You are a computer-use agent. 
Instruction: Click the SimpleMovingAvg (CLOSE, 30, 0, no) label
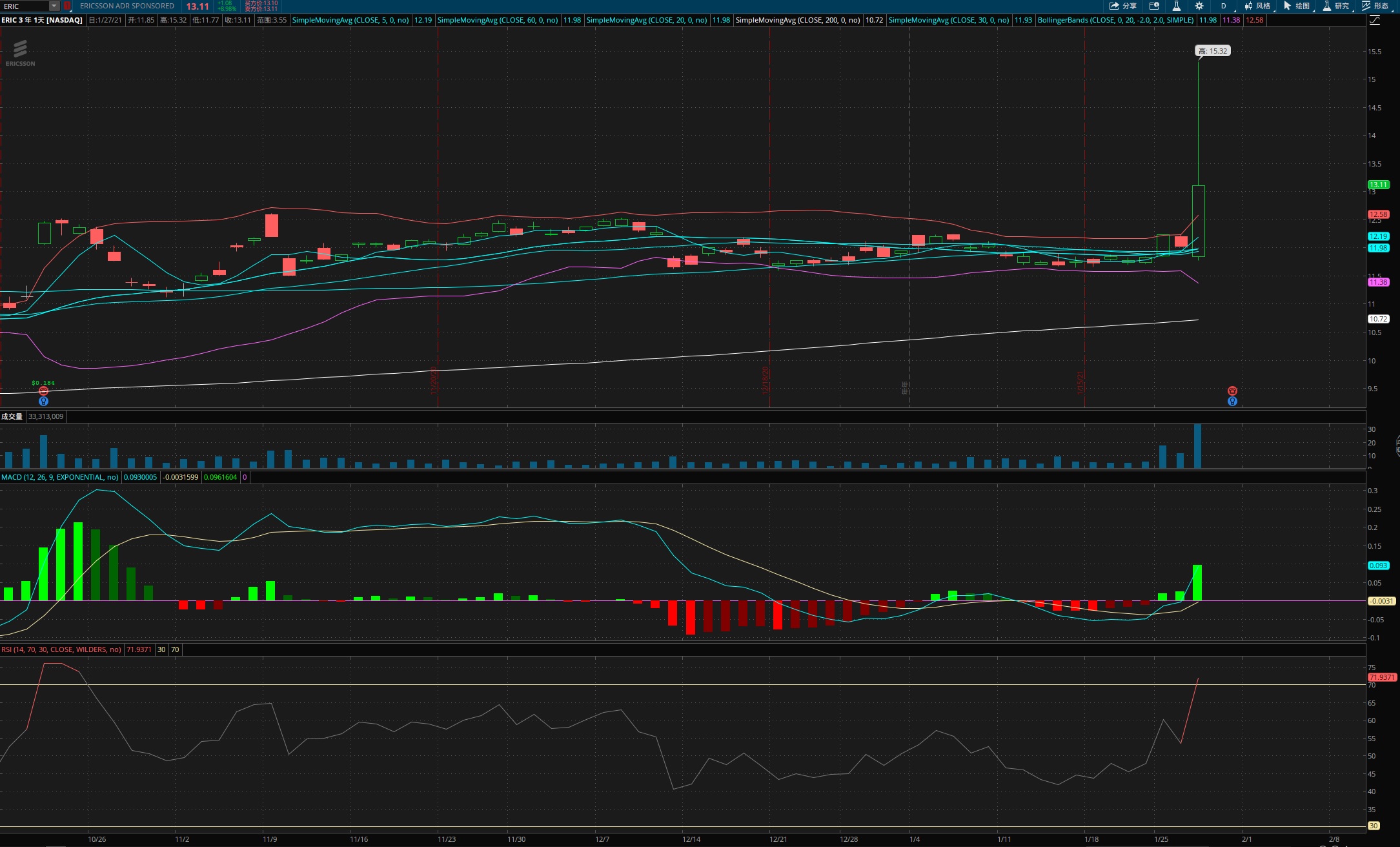pos(949,20)
